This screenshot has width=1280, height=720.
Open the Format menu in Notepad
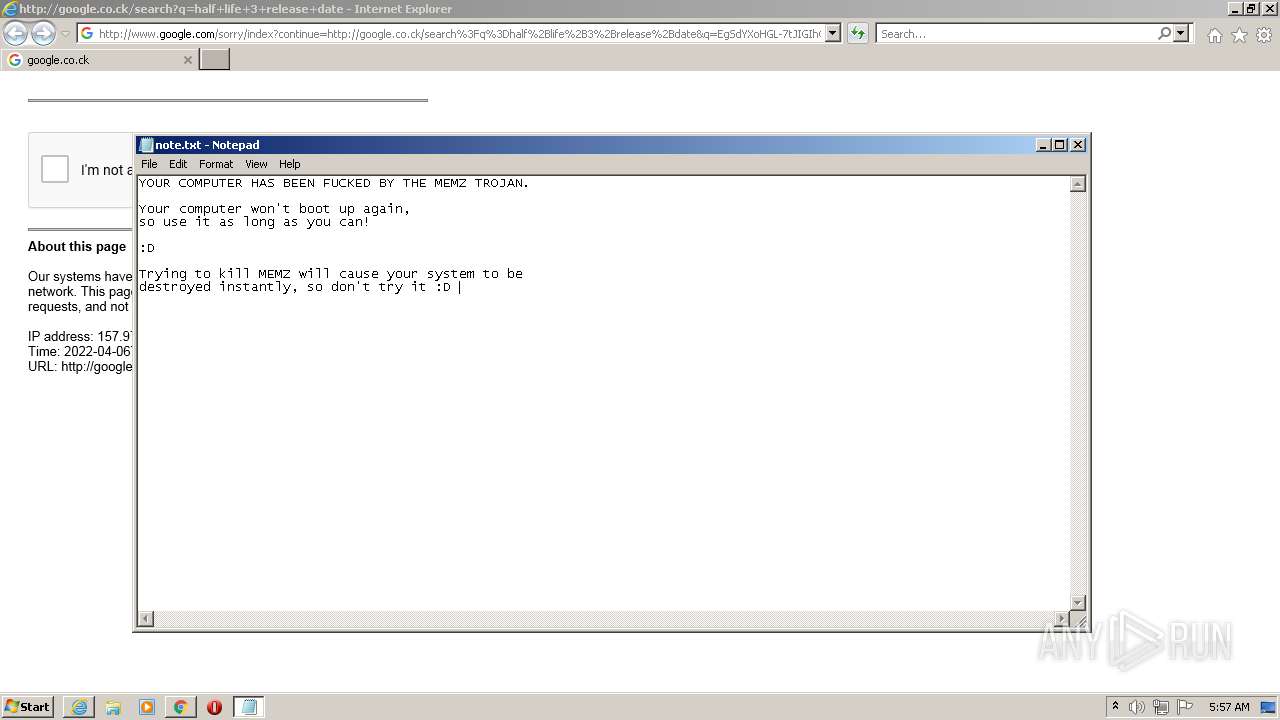[x=216, y=164]
